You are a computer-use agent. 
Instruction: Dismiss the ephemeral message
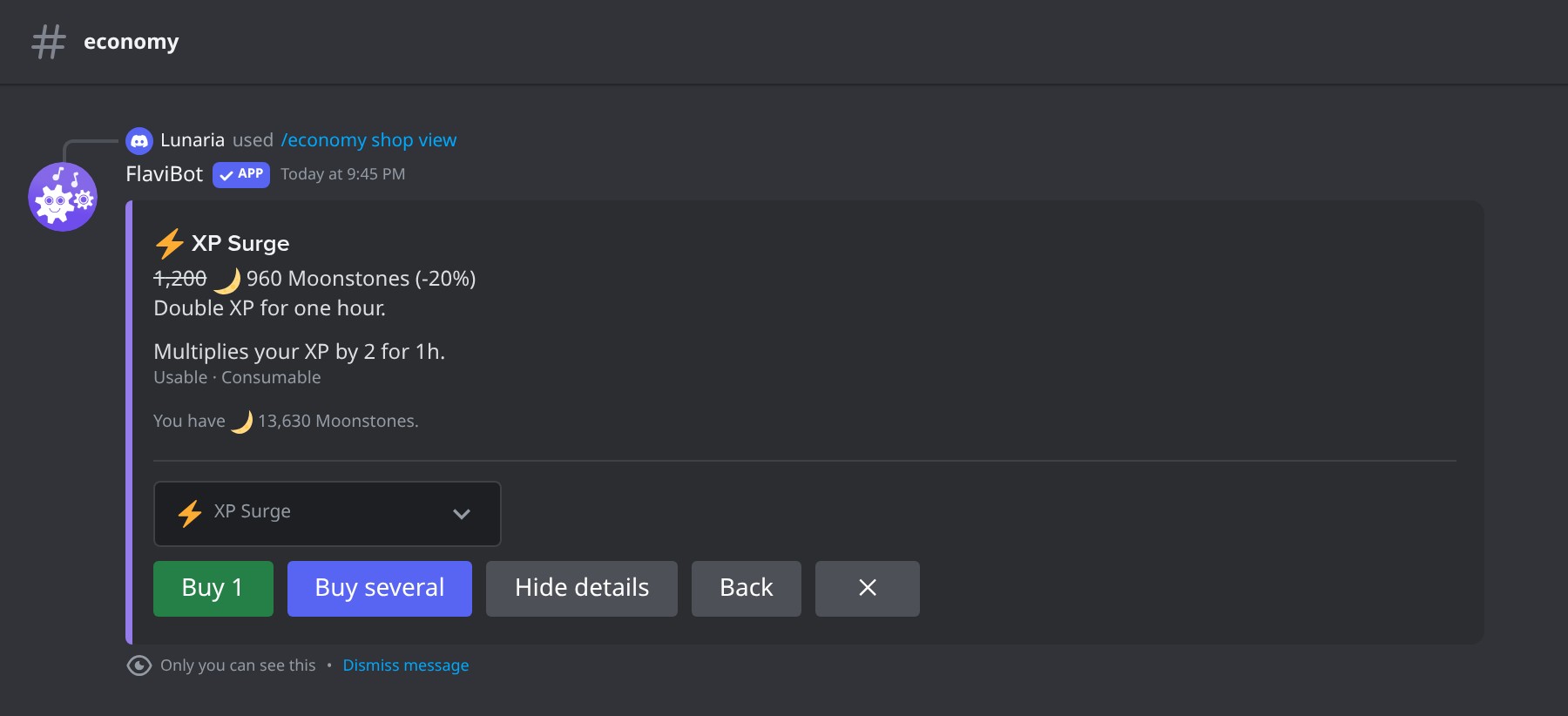[x=406, y=665]
